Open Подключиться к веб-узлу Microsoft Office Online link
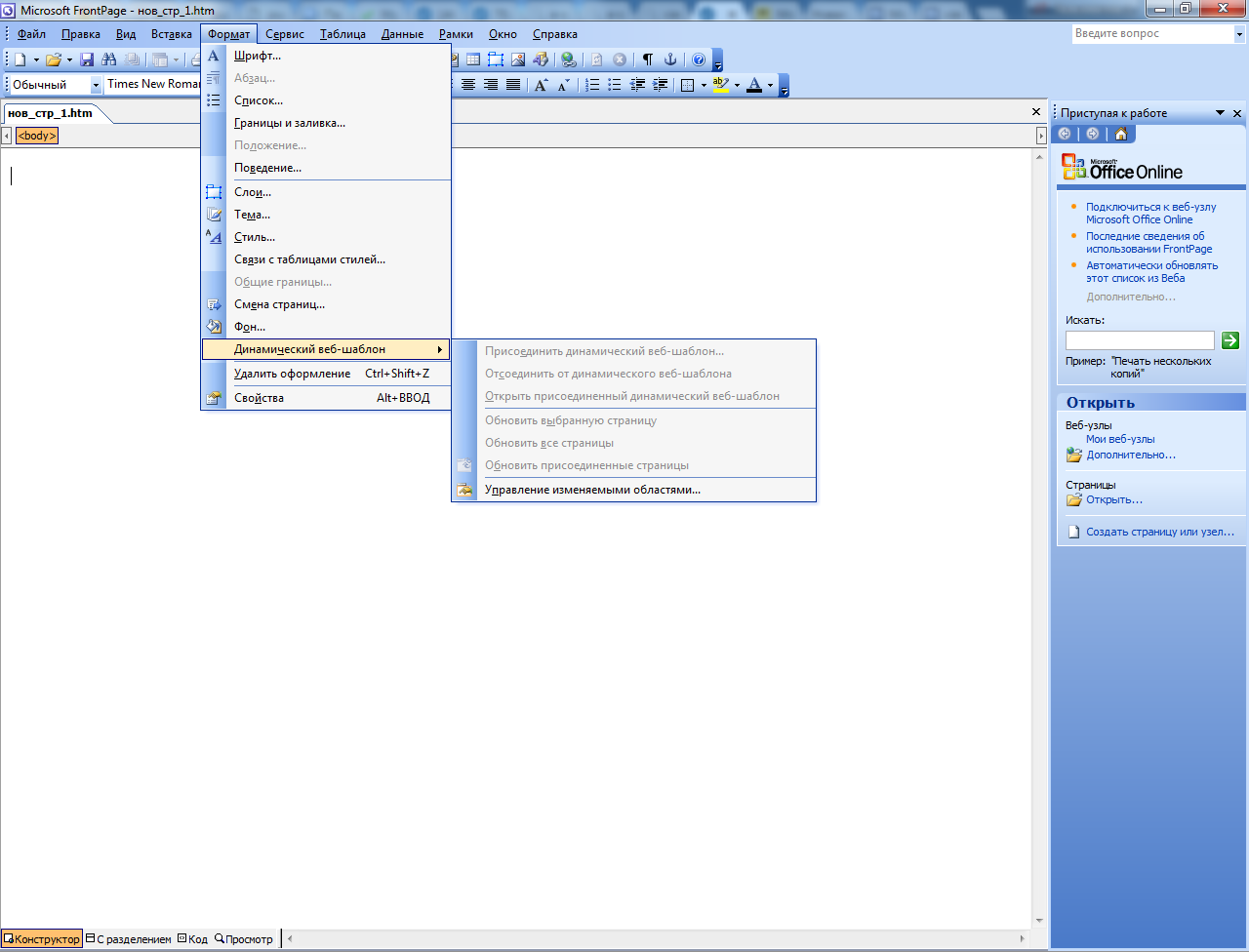 1151,213
